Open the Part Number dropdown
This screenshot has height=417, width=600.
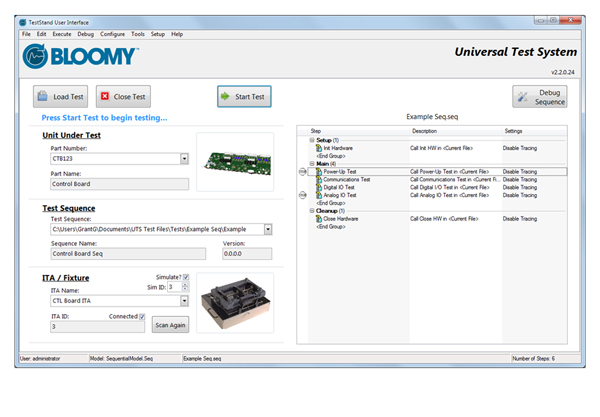(185, 158)
